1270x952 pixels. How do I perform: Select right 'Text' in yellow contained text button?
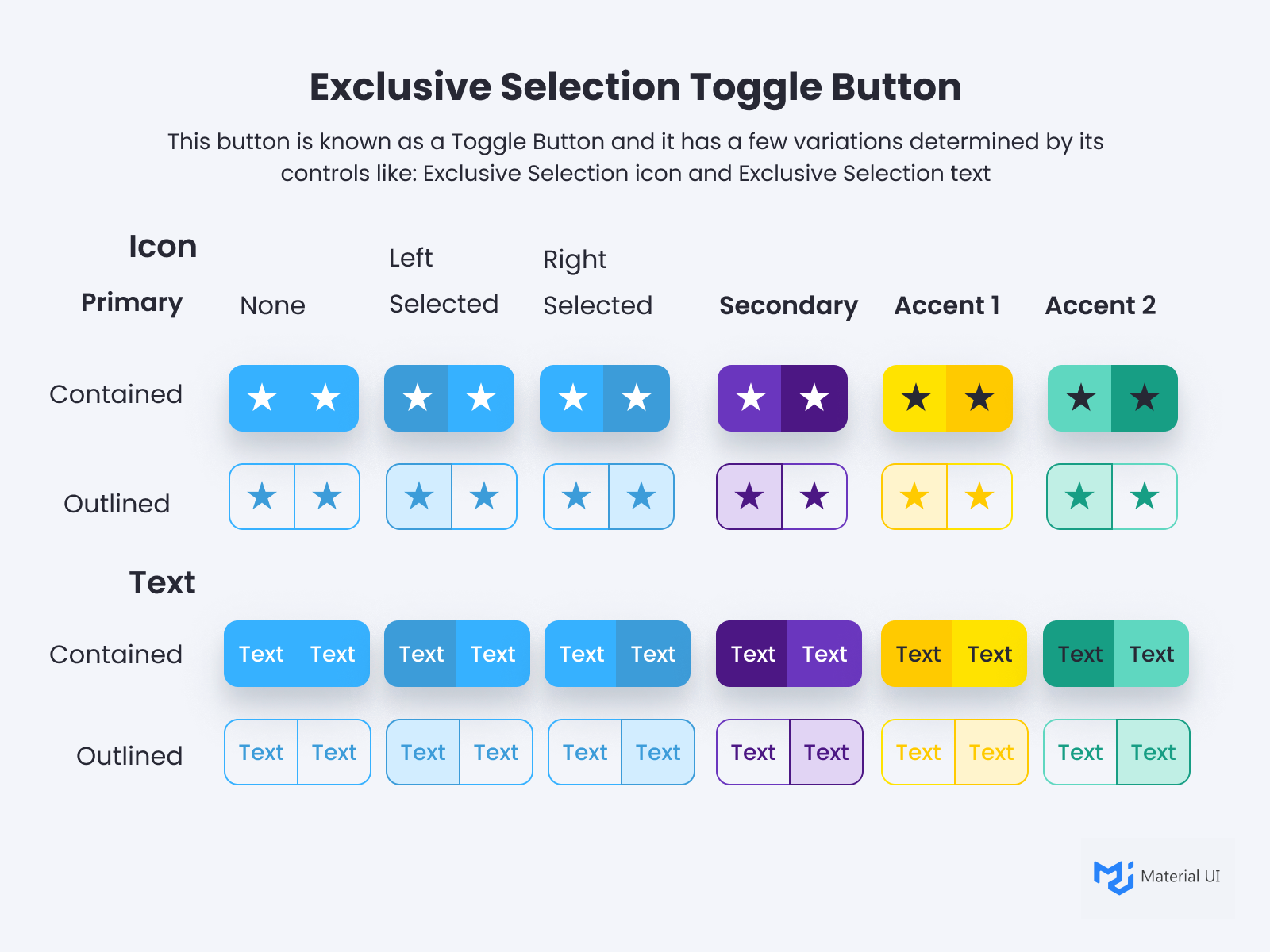pos(990,654)
